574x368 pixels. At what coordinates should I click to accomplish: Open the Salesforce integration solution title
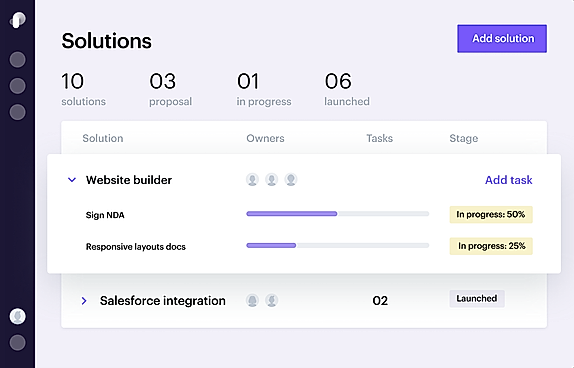pos(163,301)
